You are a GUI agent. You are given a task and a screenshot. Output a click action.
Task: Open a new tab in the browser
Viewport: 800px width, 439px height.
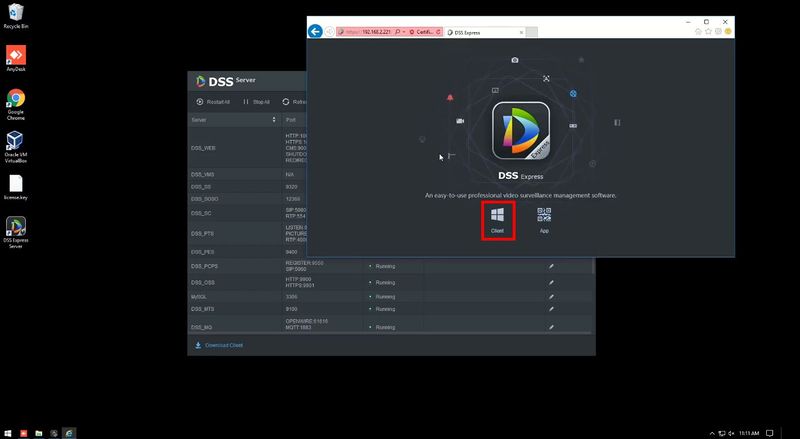click(x=532, y=32)
